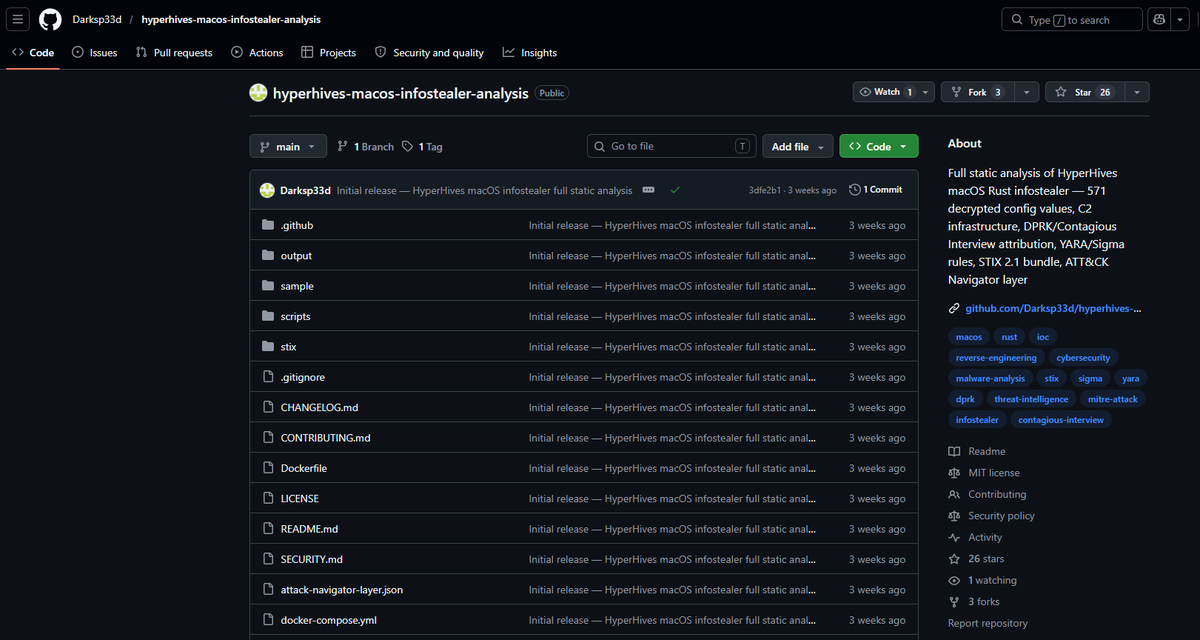Viewport: 1200px width, 640px height.
Task: View the 1 Commit history
Action: 876,190
